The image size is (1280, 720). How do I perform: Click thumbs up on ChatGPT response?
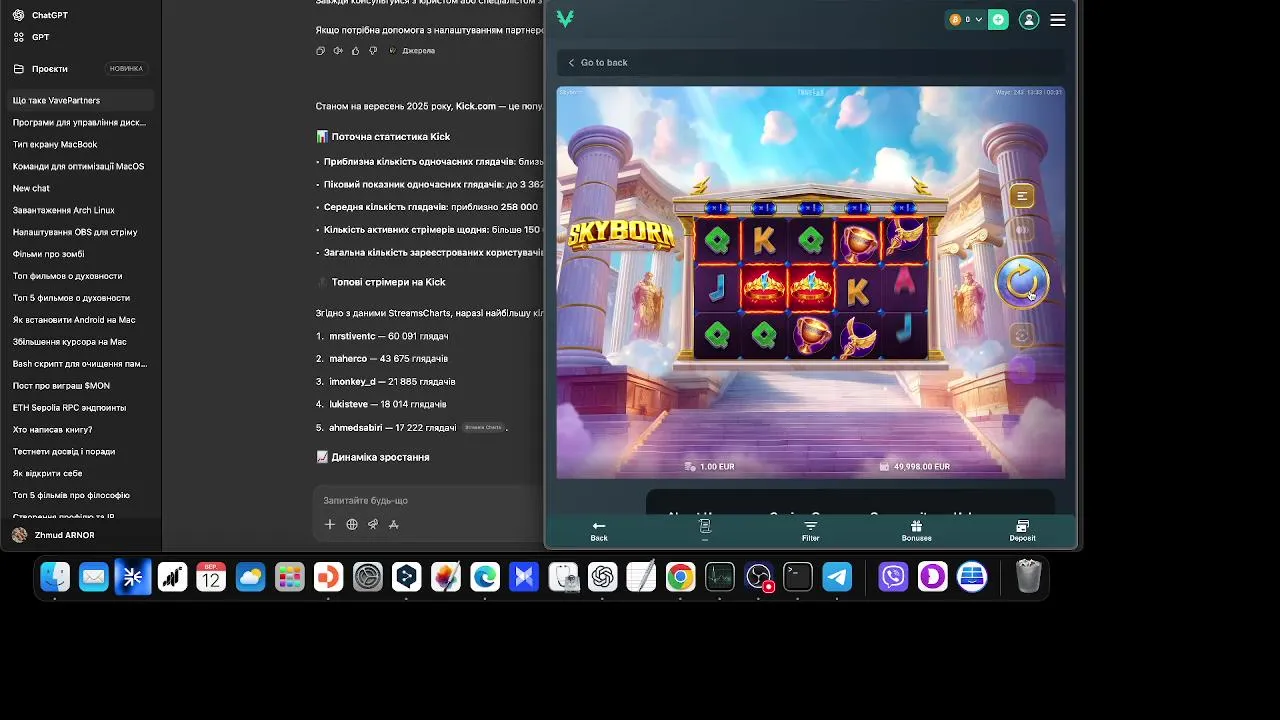355,50
